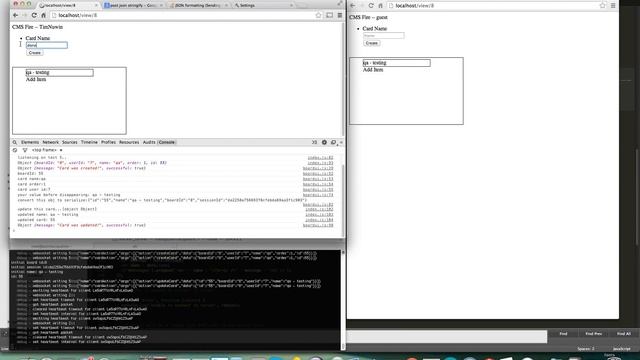Open the top frame context dropdown
640x360 pixels.
(x=47, y=150)
